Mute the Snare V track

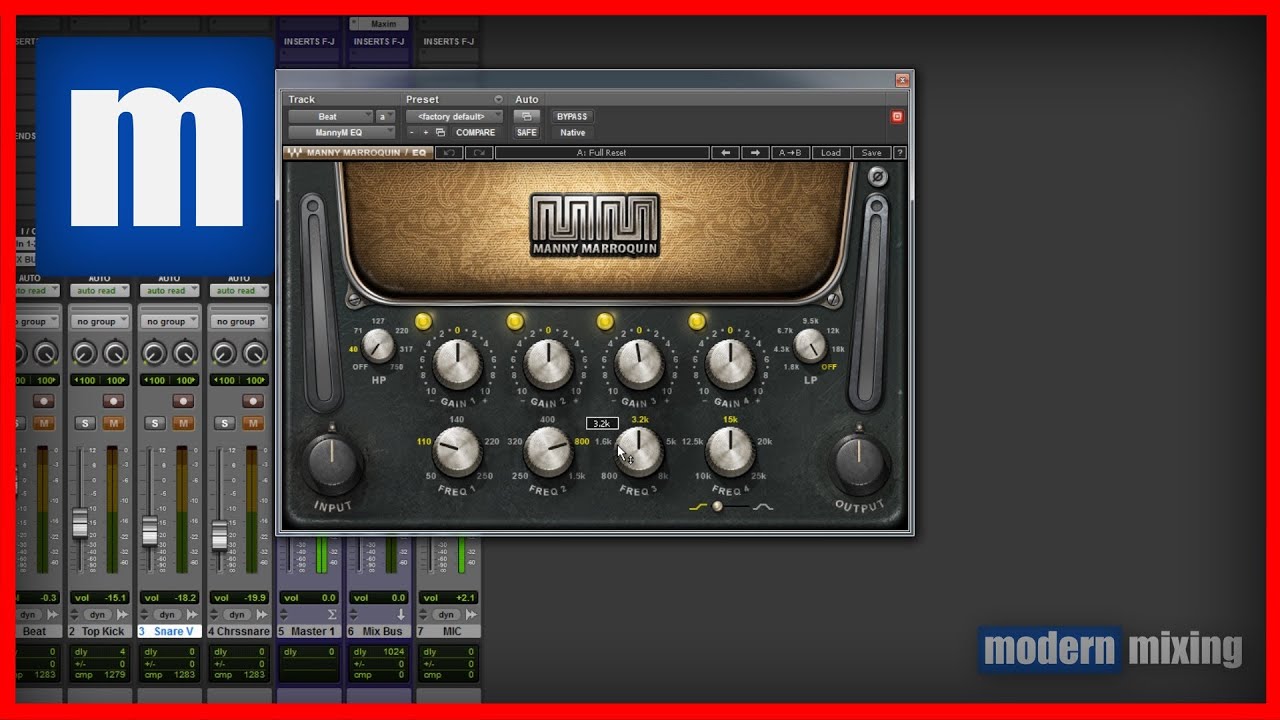183,423
